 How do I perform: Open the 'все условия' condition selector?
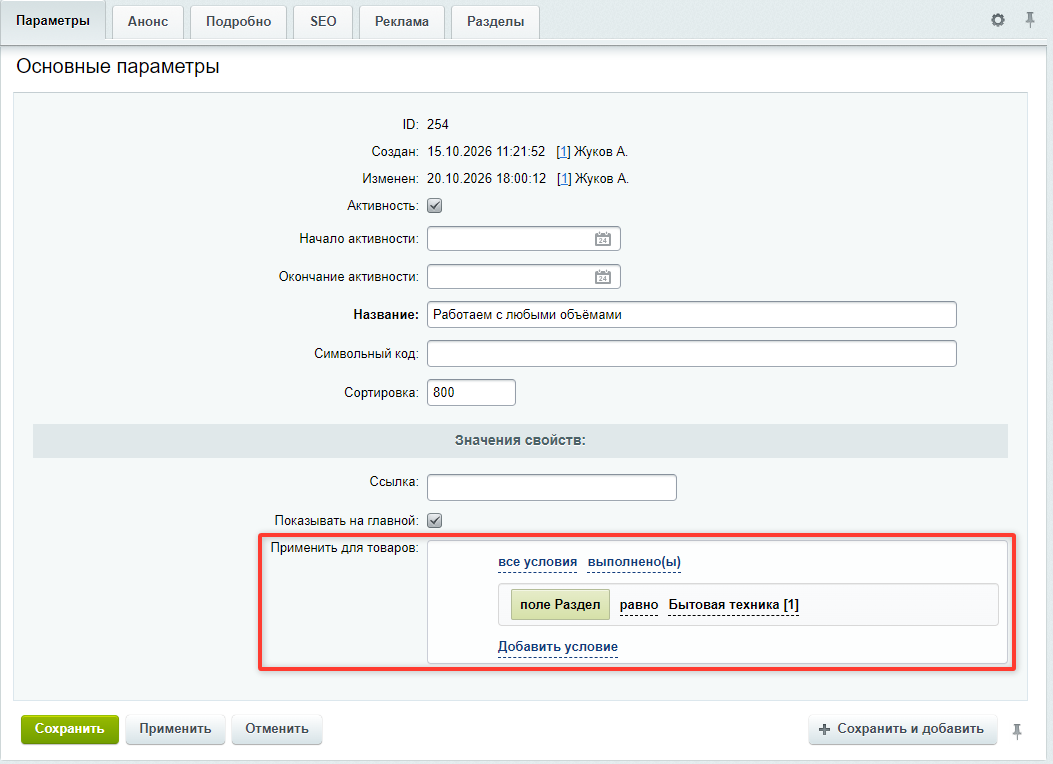pos(537,563)
